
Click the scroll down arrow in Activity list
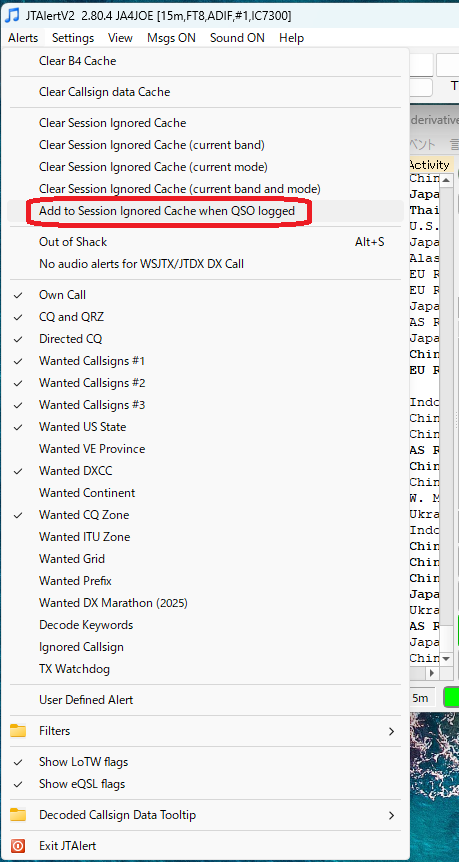coord(446,658)
